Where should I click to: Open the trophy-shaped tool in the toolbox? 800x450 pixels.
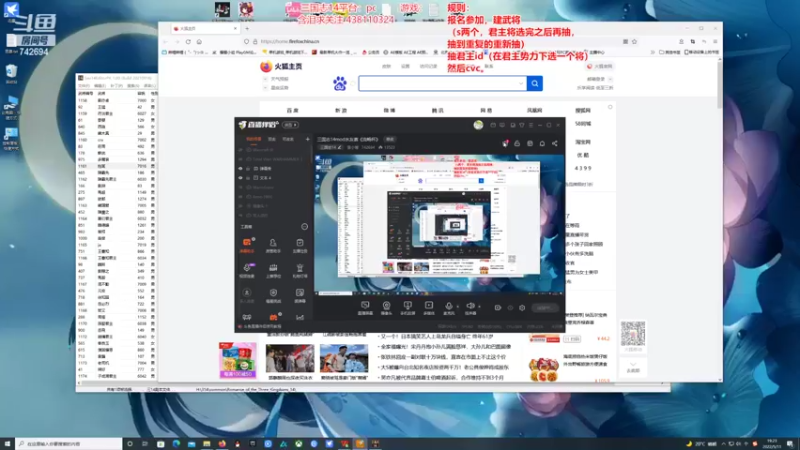(299, 268)
